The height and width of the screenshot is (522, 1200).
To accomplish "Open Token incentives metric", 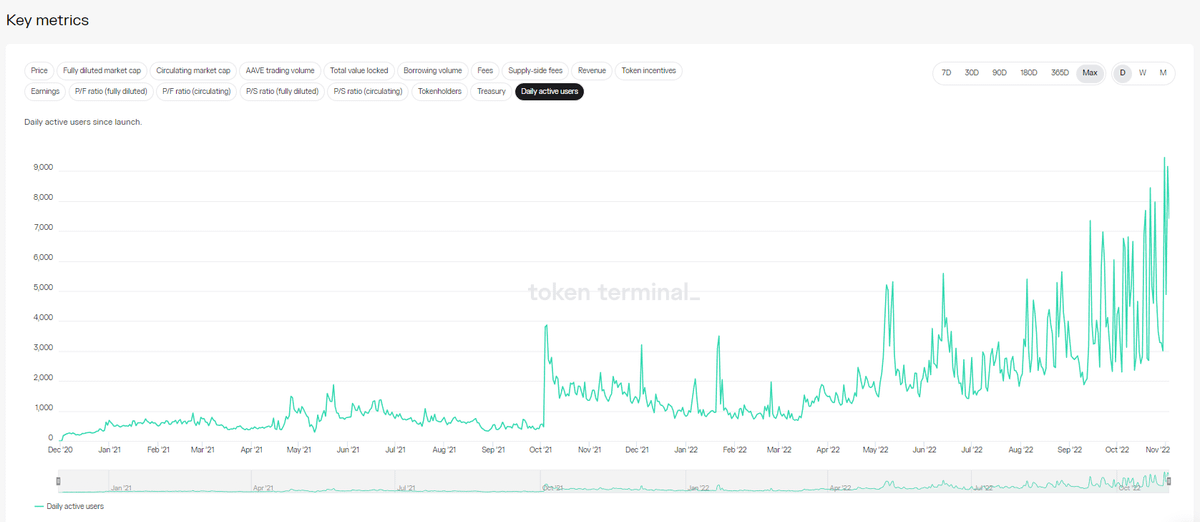I will 648,71.
